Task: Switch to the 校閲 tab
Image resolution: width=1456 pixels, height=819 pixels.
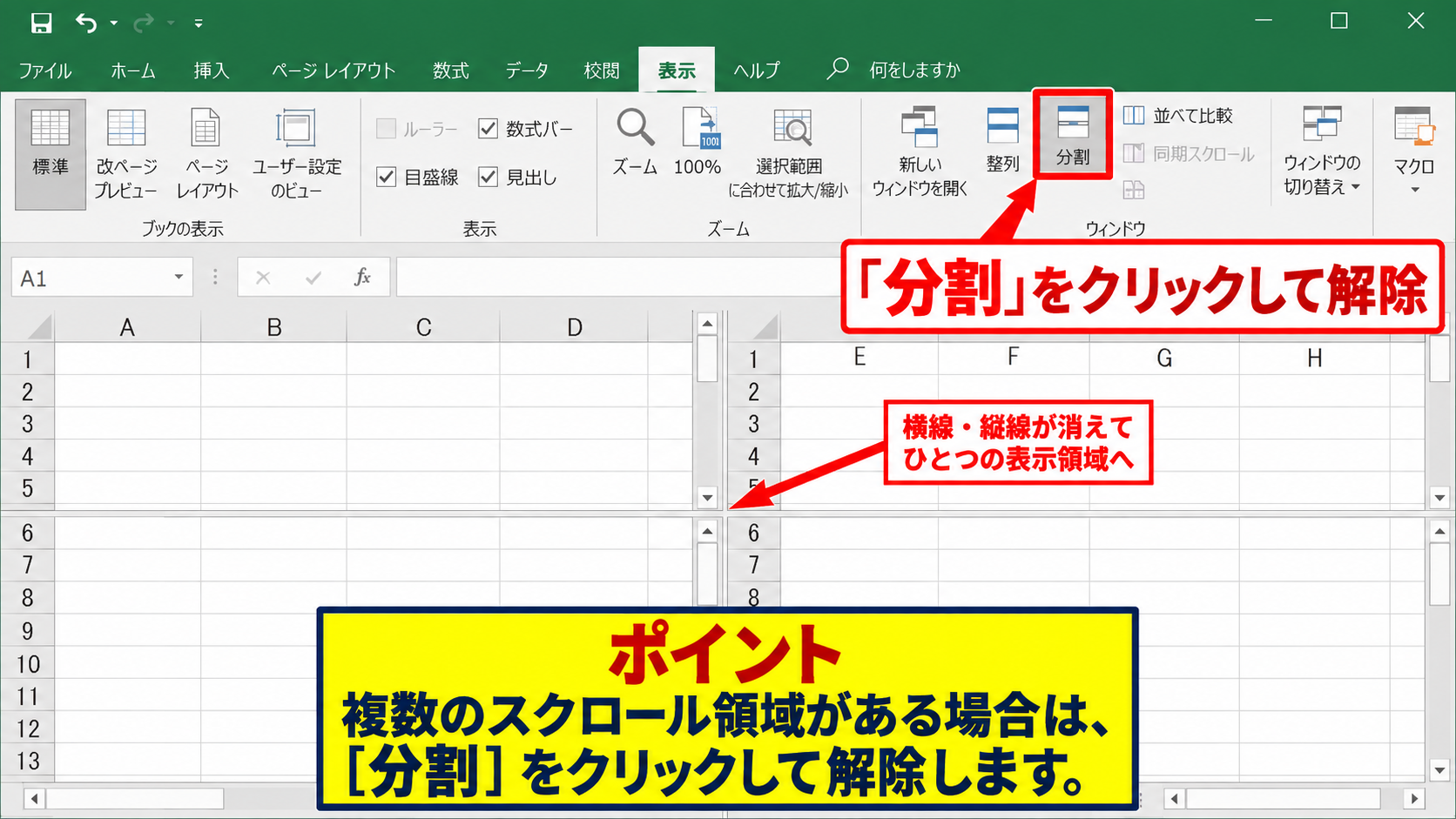Action: (x=602, y=70)
